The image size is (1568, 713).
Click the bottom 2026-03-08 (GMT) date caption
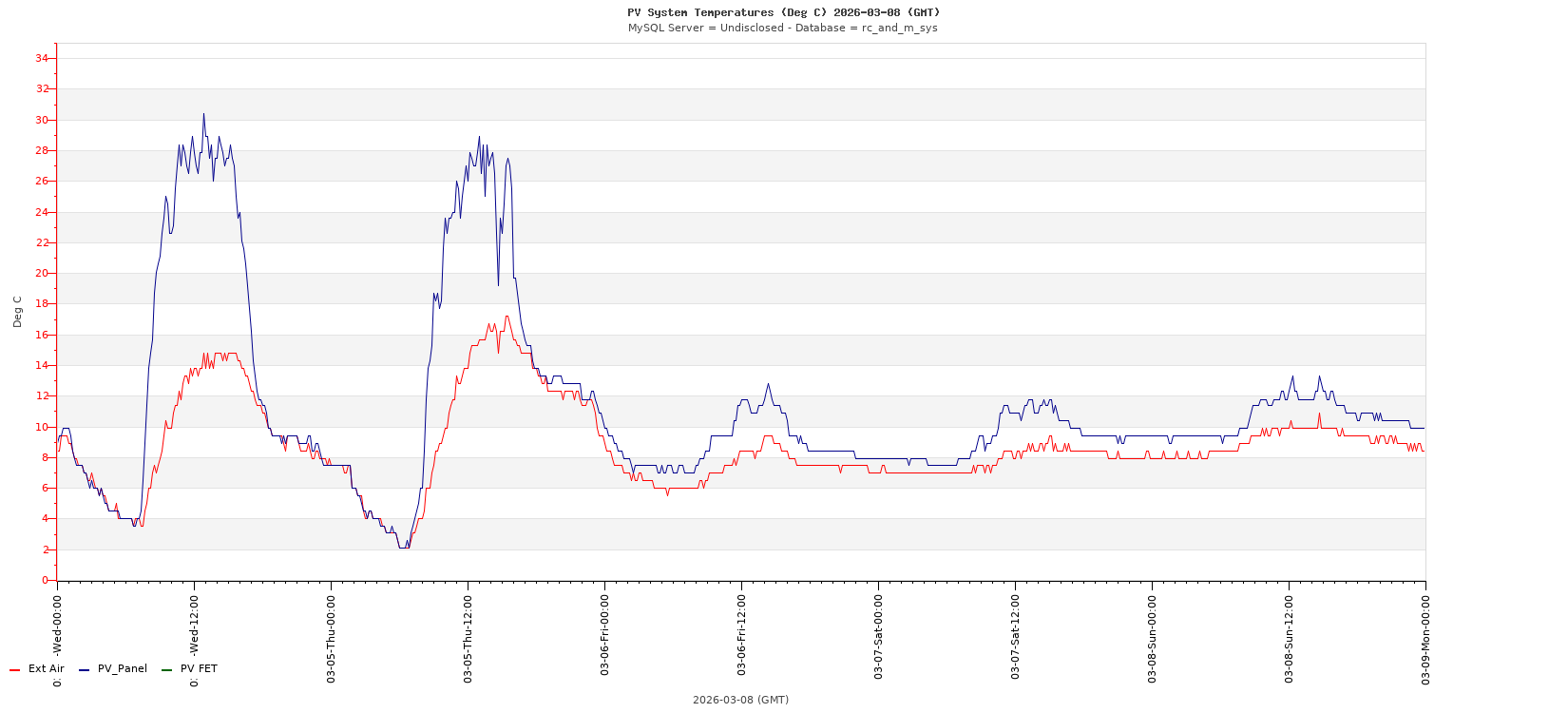(740, 700)
